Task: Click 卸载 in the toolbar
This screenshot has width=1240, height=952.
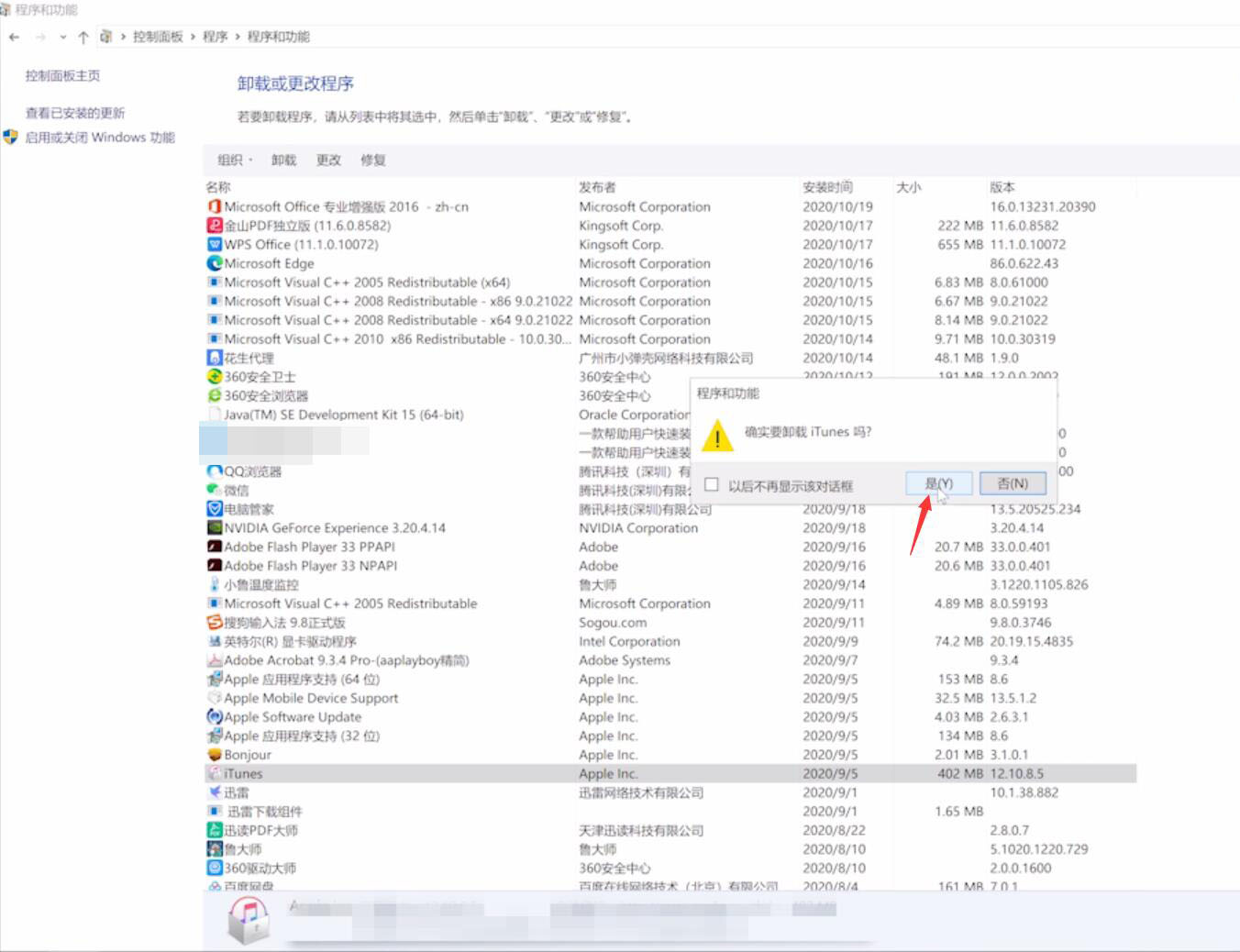Action: [x=283, y=160]
